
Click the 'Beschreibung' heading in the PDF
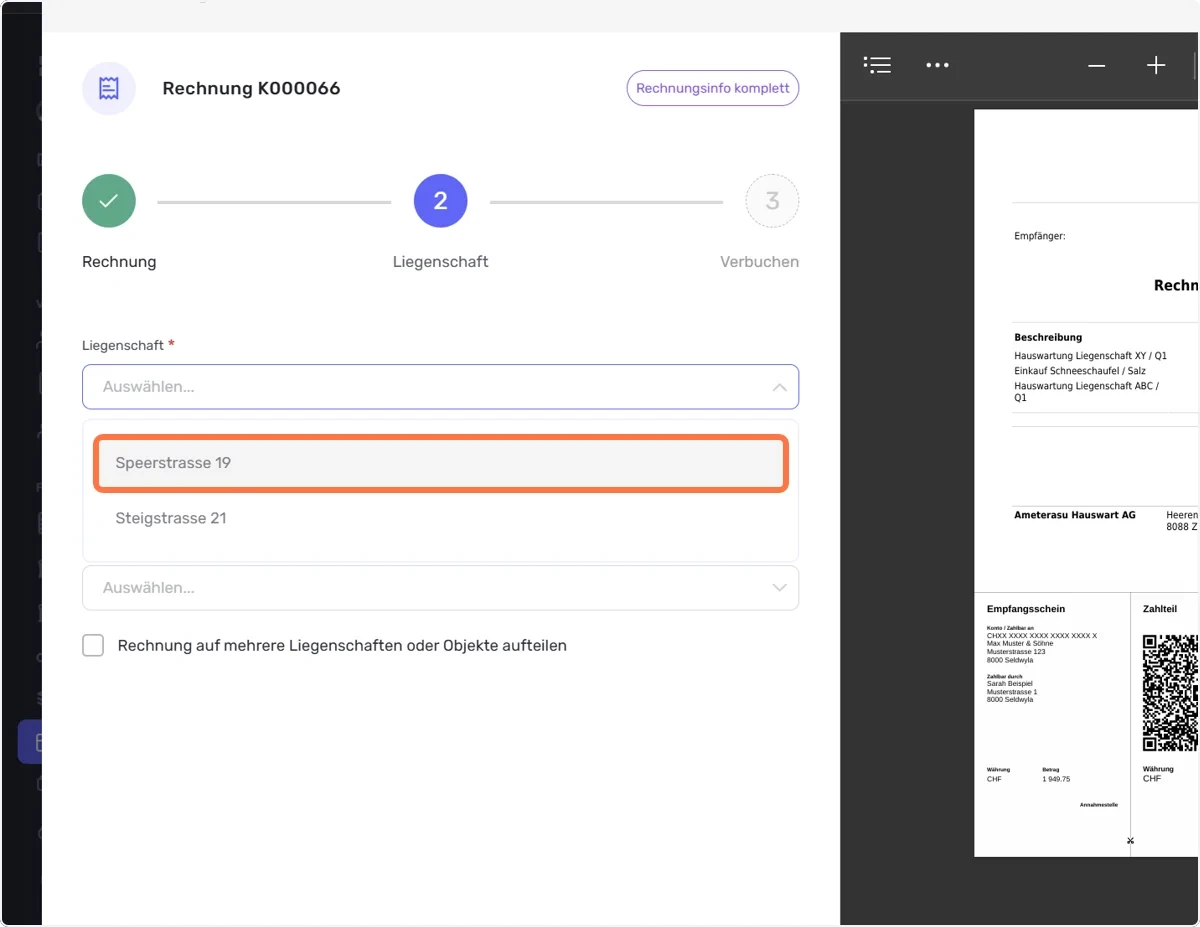tap(1048, 338)
